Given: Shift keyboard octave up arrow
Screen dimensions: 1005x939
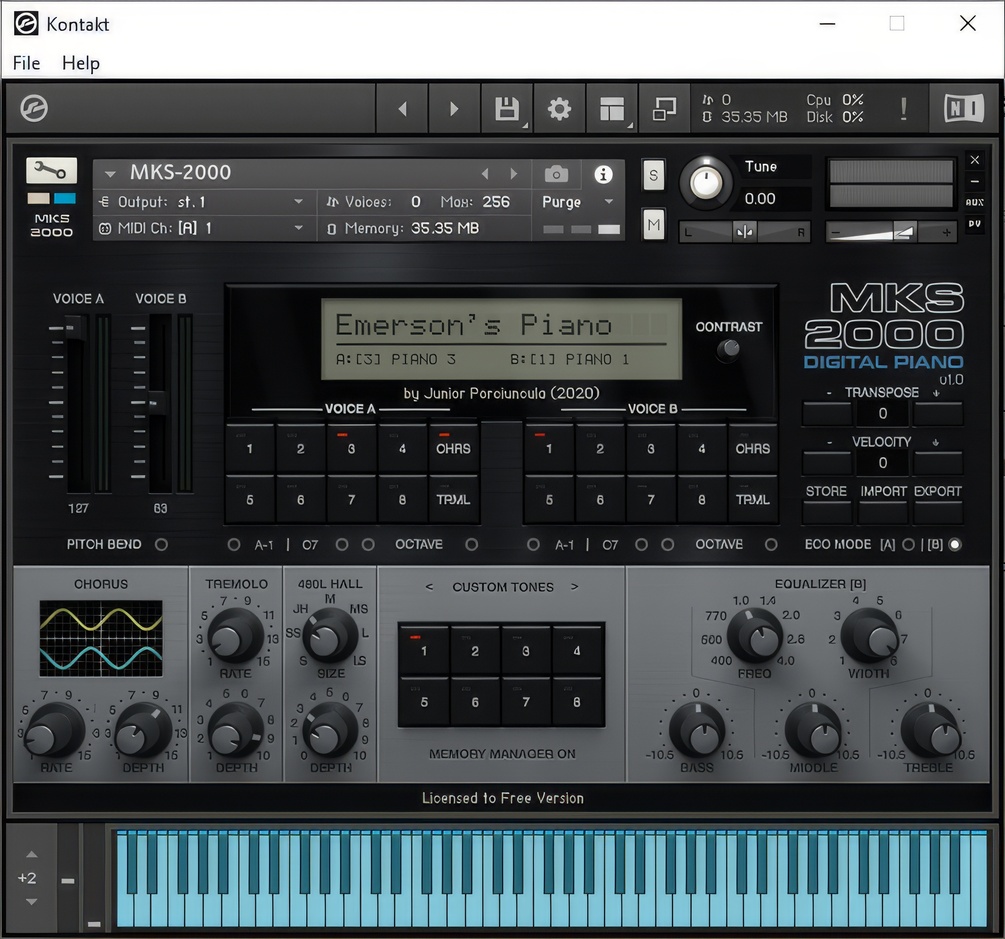Looking at the screenshot, I should (x=31, y=854).
